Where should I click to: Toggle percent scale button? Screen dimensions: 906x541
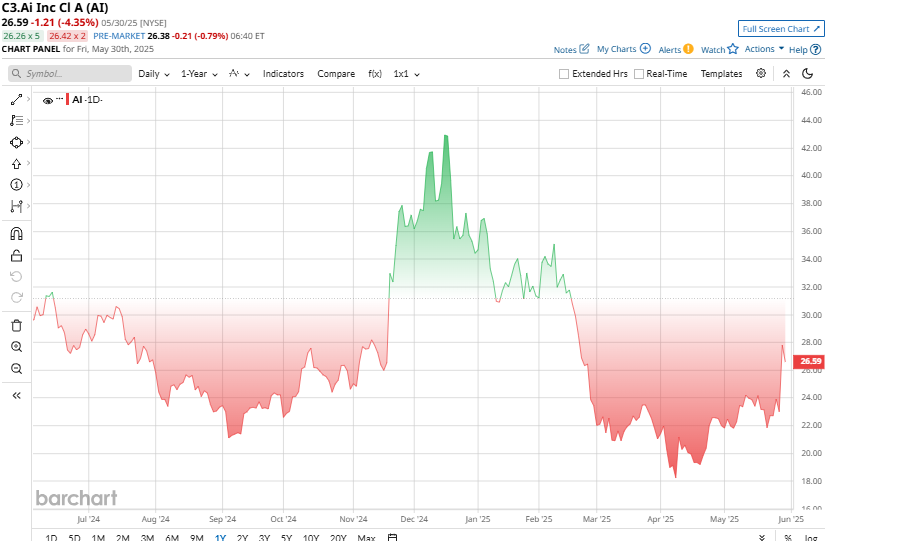point(788,538)
